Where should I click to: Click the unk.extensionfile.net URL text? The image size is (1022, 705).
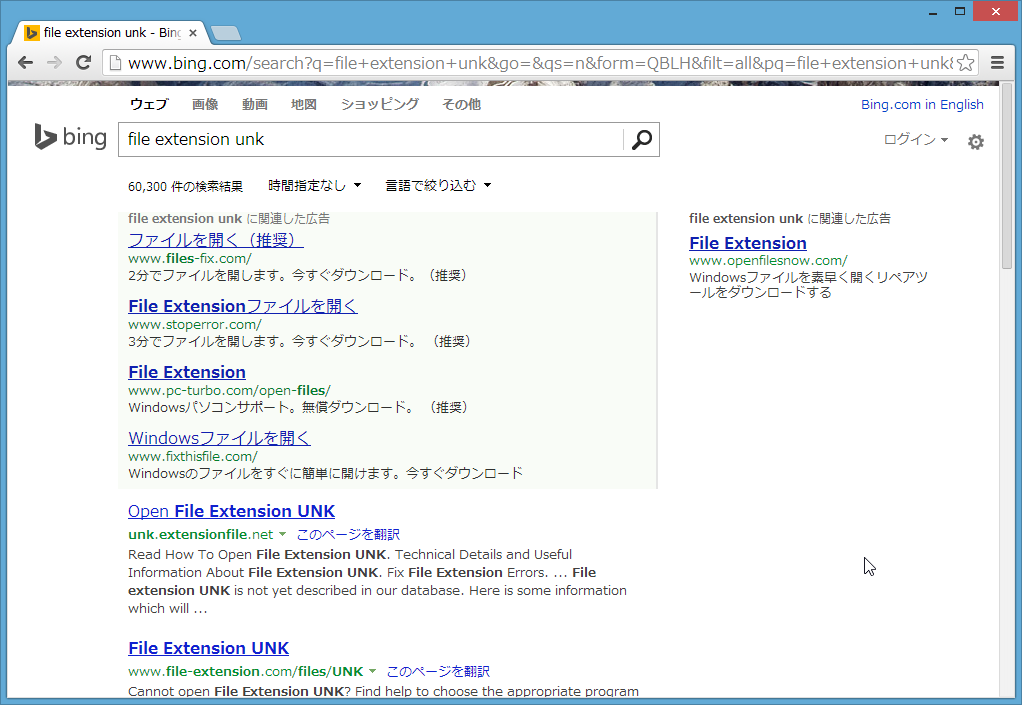pos(201,534)
